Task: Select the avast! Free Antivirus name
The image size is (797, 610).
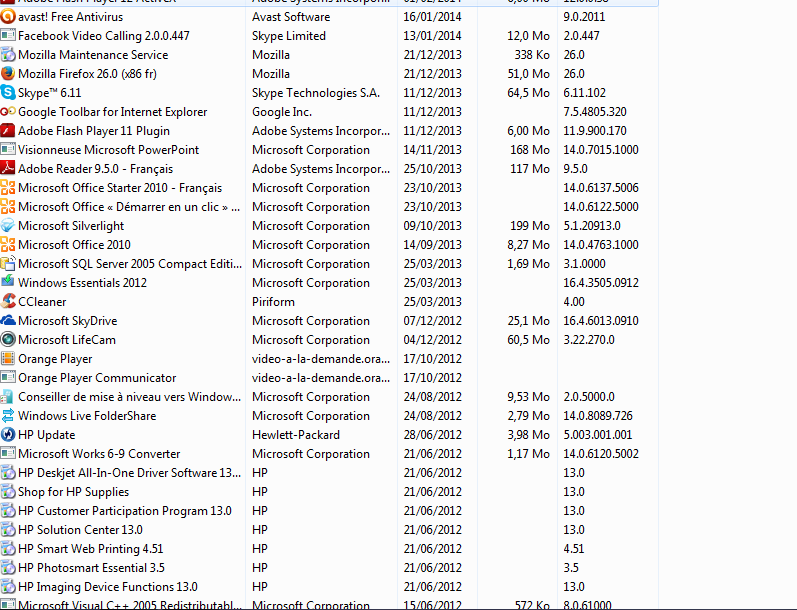Action: pos(71,17)
